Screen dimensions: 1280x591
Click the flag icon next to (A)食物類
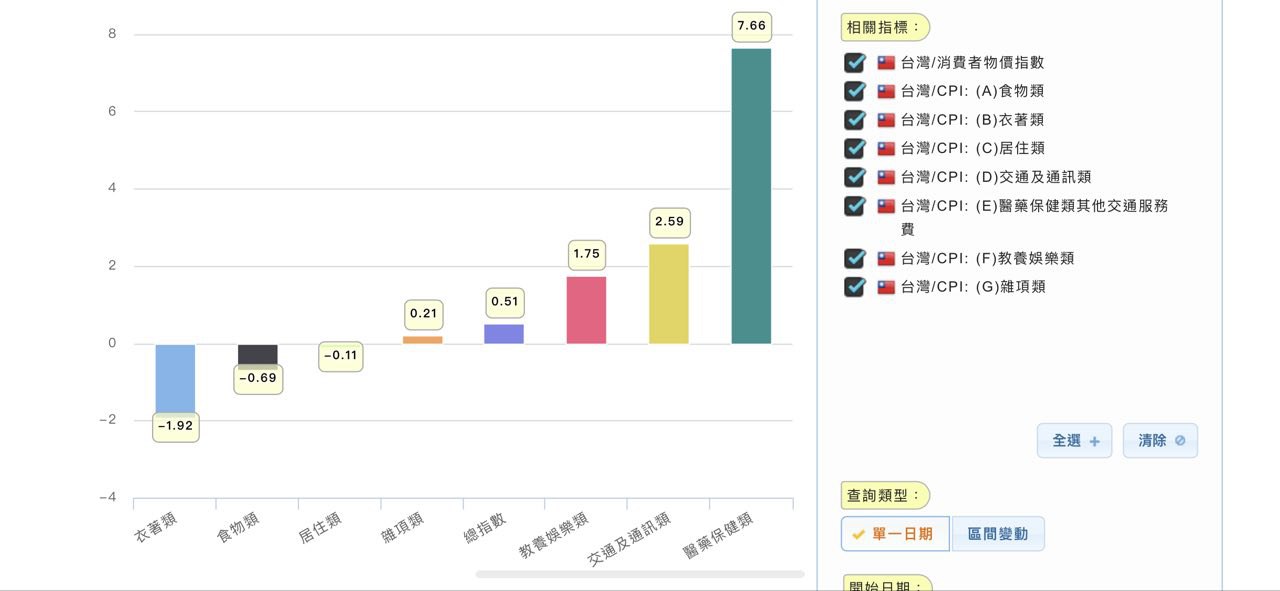[886, 91]
